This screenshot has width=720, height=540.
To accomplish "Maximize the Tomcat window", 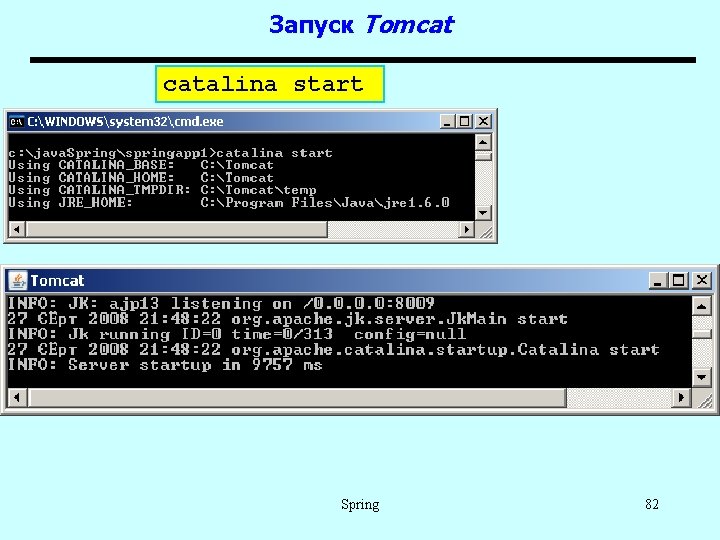I will [x=679, y=280].
